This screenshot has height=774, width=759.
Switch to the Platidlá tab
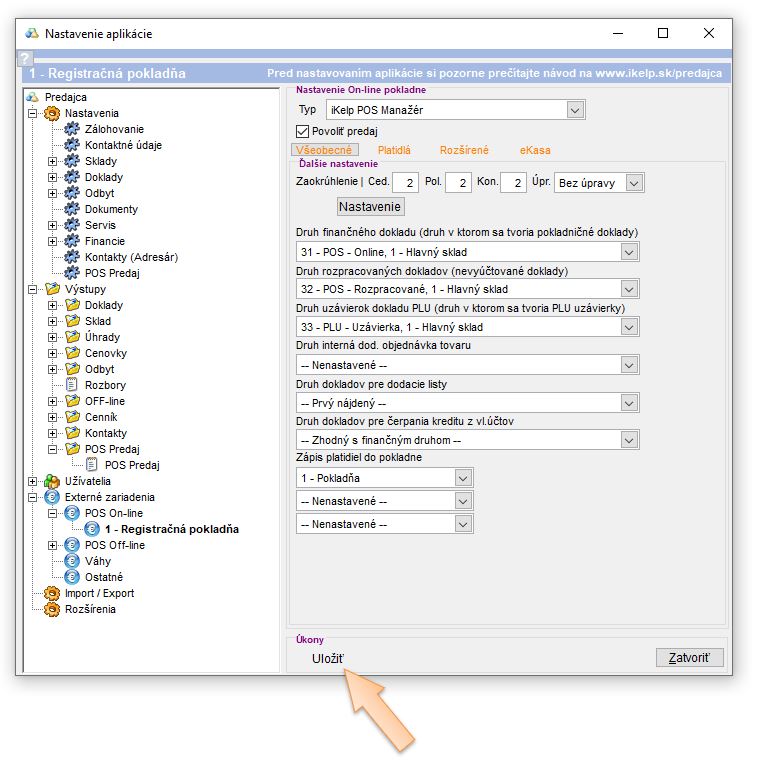394,150
